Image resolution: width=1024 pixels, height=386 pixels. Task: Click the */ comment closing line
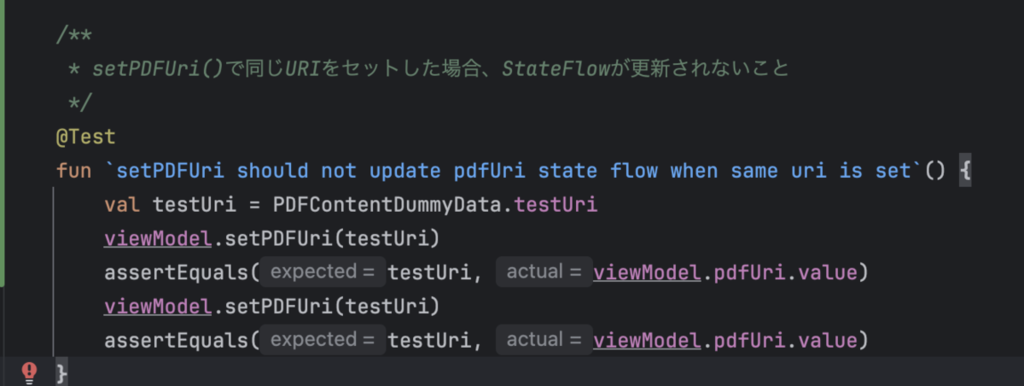(80, 103)
